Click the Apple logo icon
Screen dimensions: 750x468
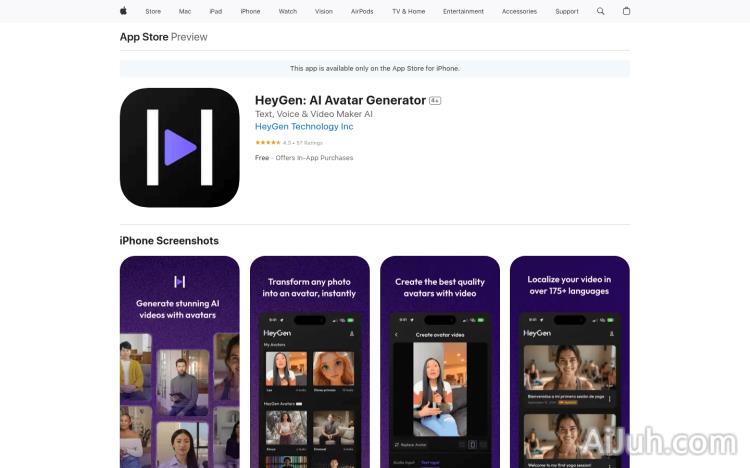tap(123, 11)
